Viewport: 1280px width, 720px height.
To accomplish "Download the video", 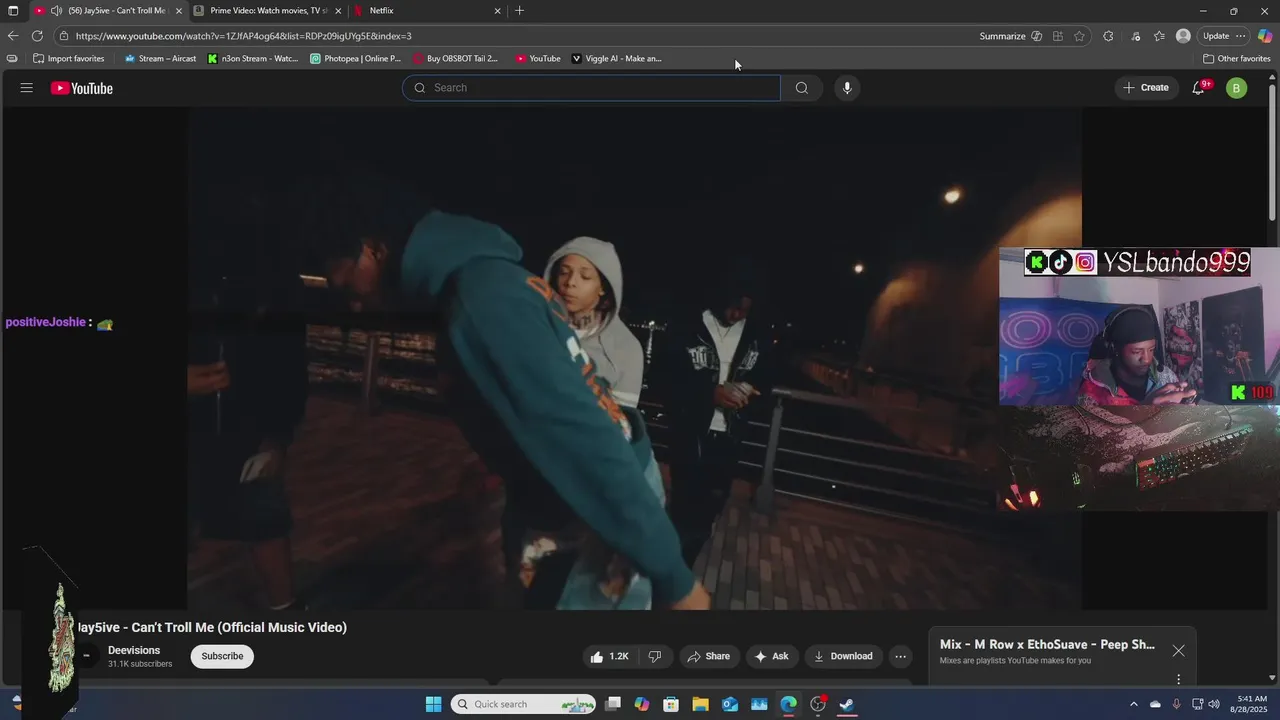I will coord(843,656).
